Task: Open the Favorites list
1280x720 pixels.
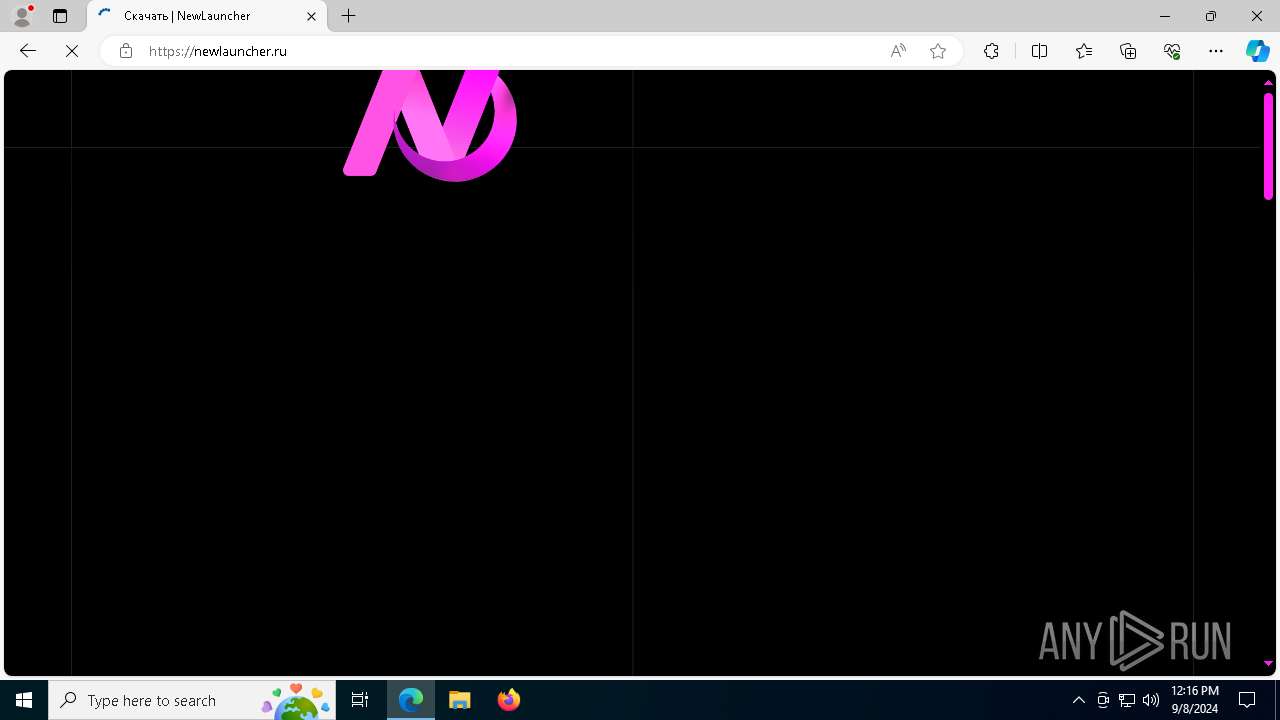Action: click(1084, 51)
